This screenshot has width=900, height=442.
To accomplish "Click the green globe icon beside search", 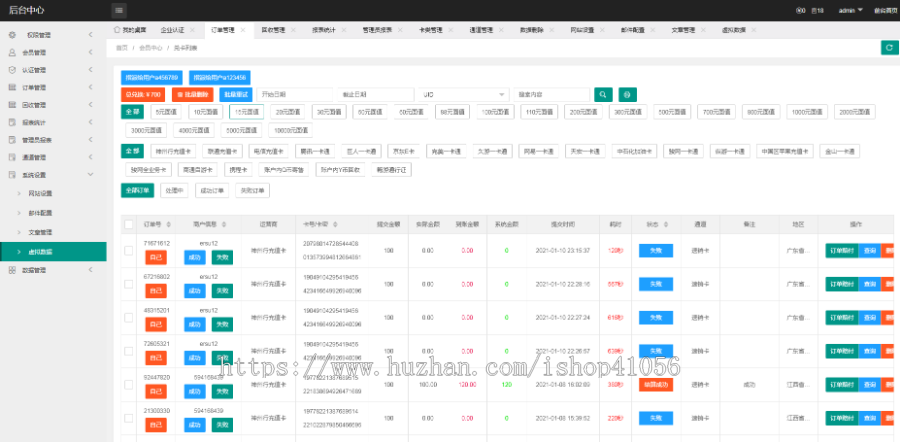I will pyautogui.click(x=626, y=94).
